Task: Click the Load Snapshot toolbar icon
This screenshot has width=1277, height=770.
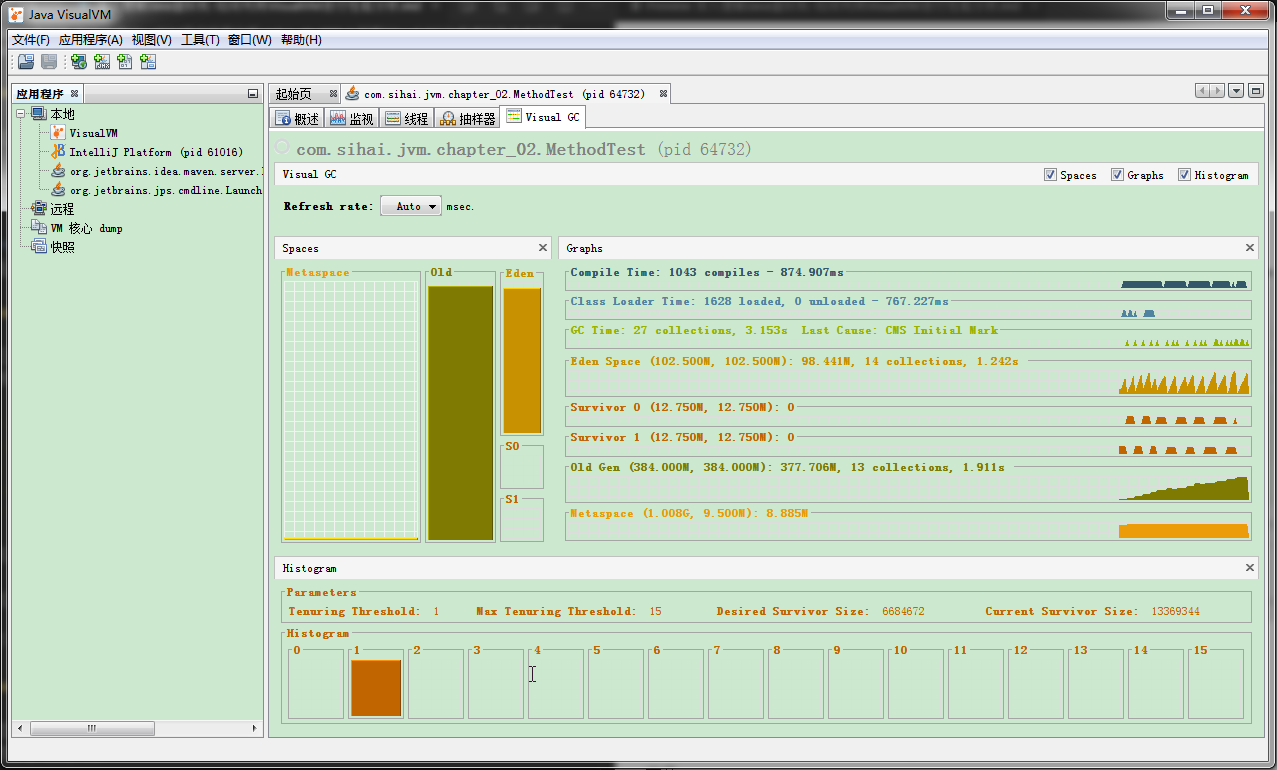Action: pyautogui.click(x=26, y=62)
